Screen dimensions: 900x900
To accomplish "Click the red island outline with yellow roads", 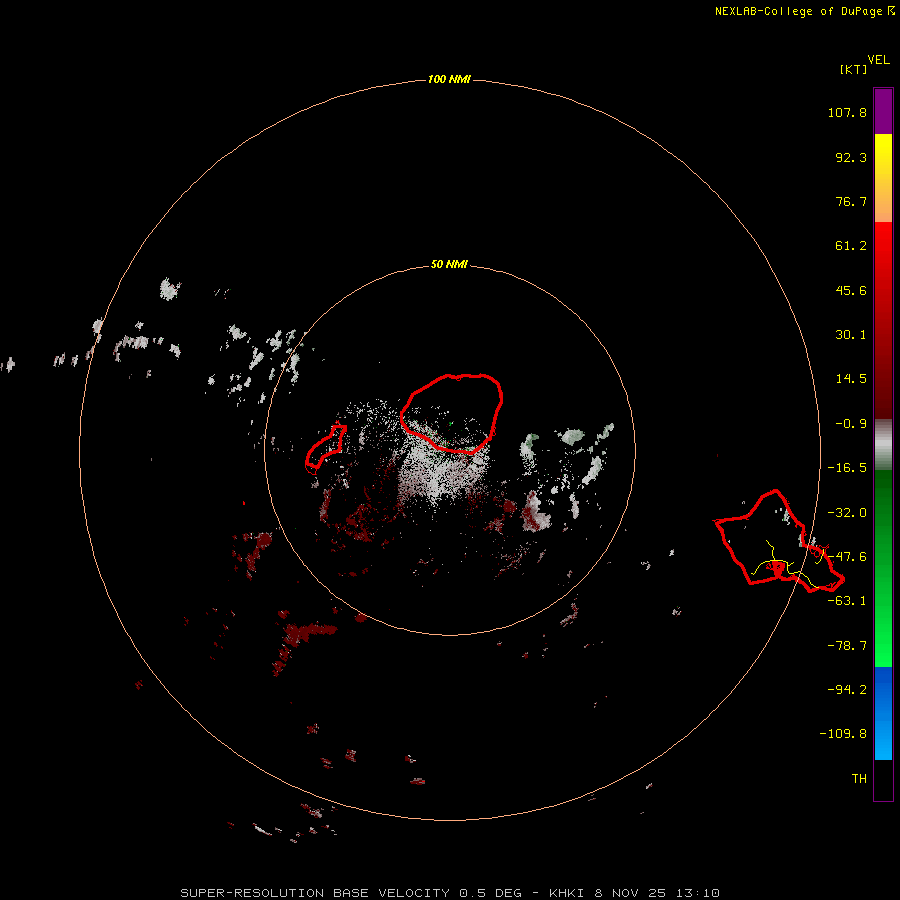I will (x=779, y=541).
